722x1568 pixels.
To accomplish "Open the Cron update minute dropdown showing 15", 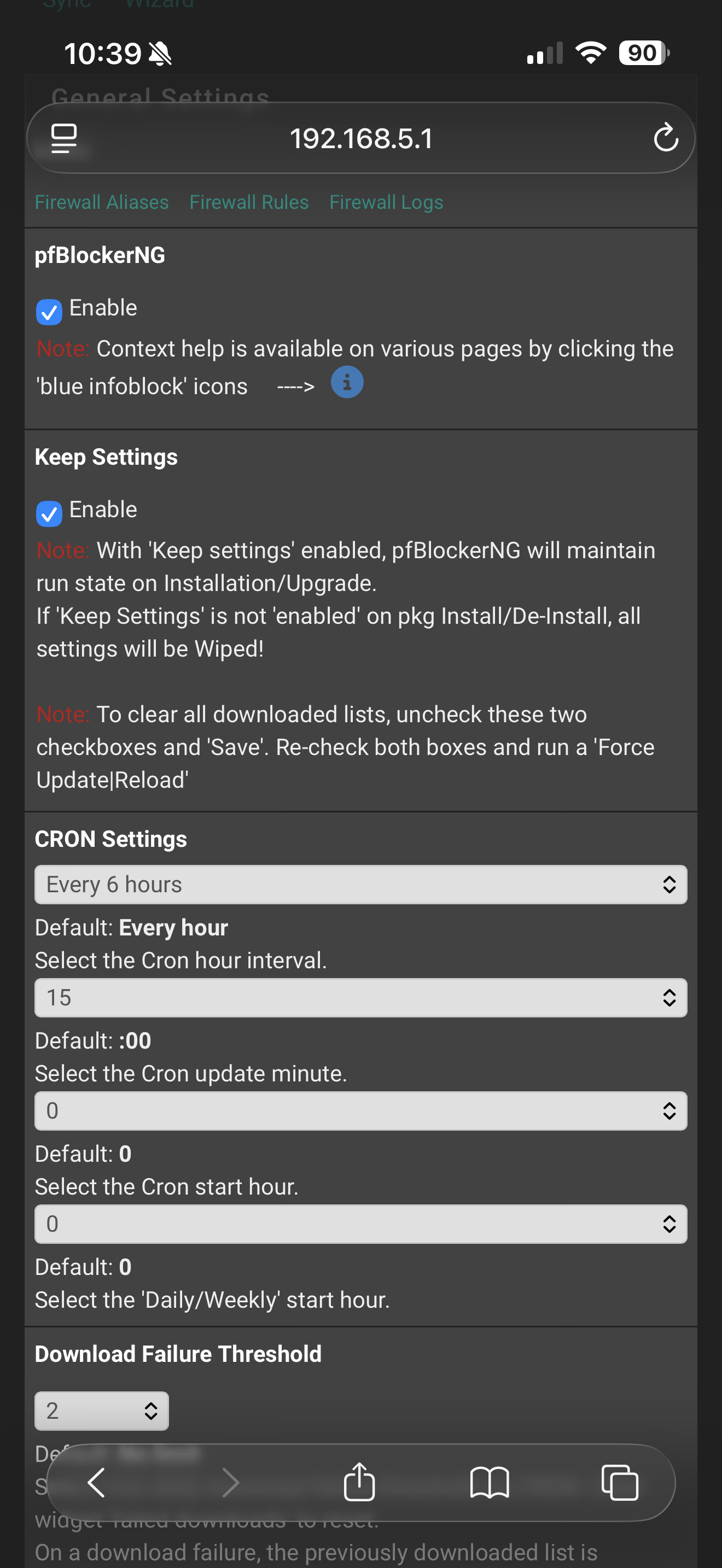I will pyautogui.click(x=360, y=998).
